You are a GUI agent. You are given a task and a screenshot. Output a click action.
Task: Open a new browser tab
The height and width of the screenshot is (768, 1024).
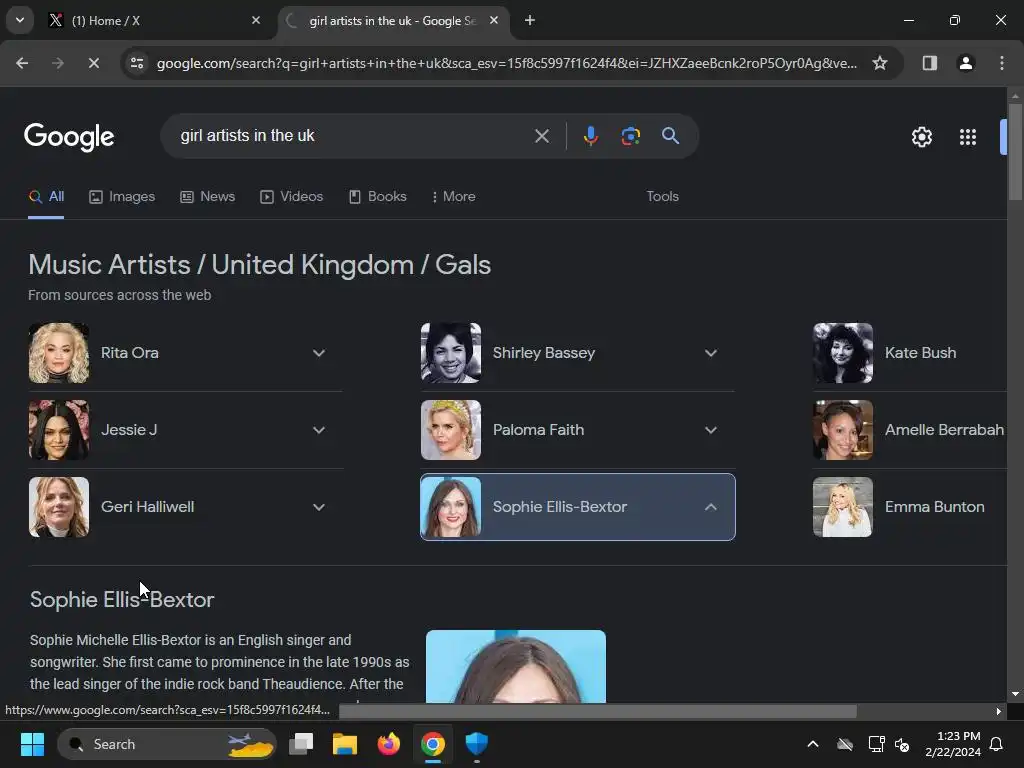tap(530, 20)
